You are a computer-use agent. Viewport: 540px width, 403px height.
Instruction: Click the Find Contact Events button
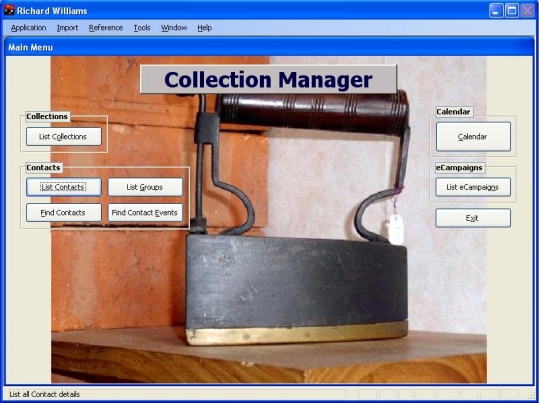(x=145, y=213)
